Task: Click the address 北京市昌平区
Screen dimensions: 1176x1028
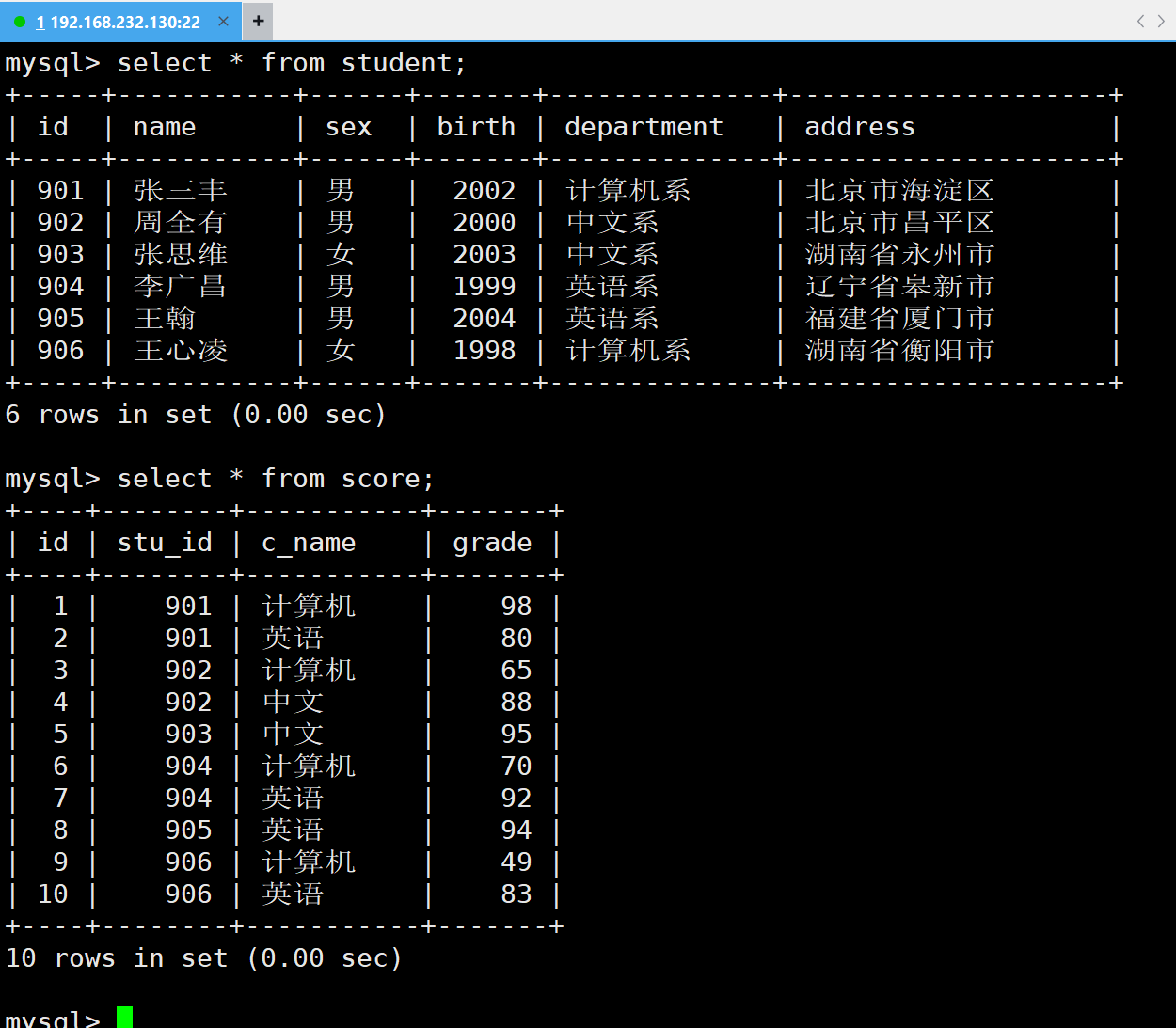Action: click(899, 222)
